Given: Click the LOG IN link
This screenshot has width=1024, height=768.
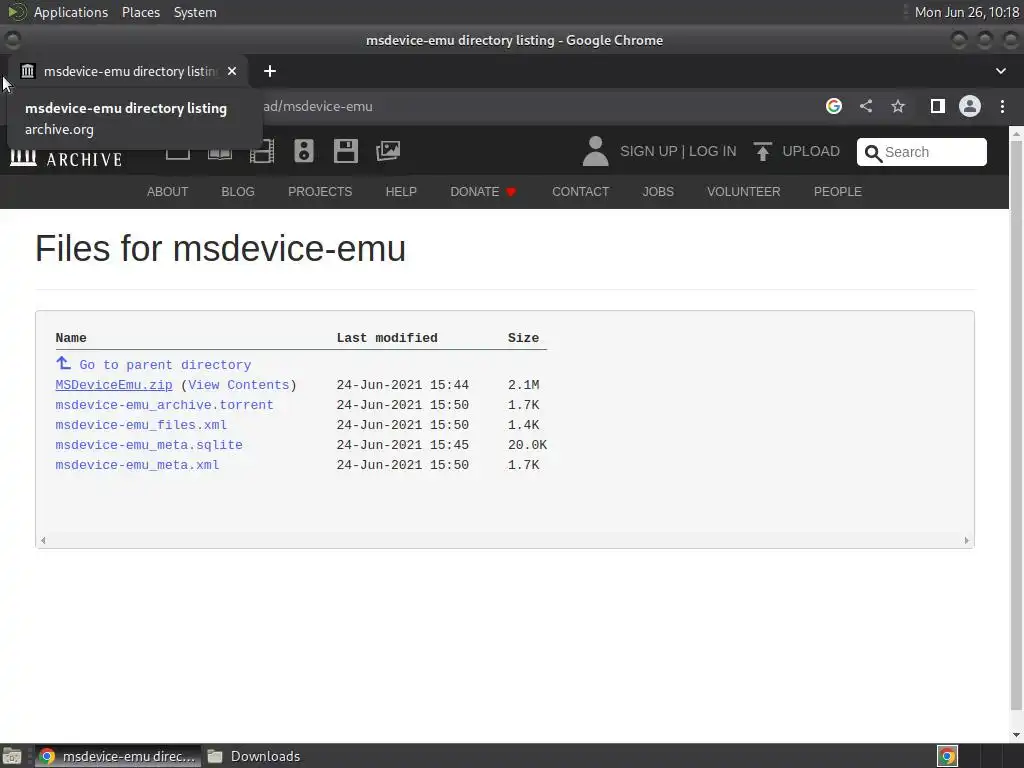Looking at the screenshot, I should 712,151.
